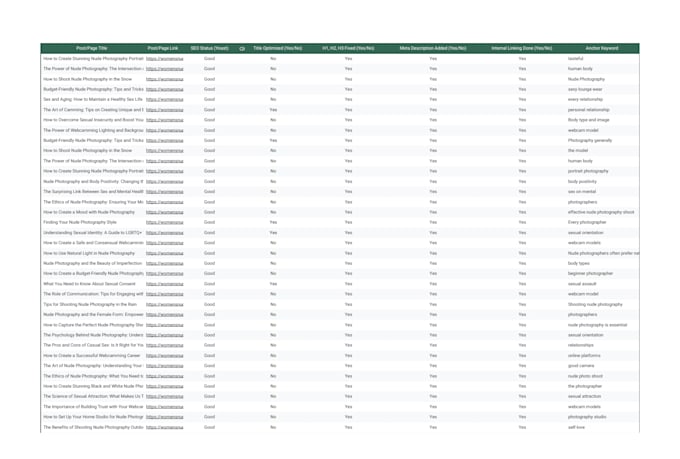Screen dimensions: 680x459
Task: Open link in 'Finding Your Nude Photography Style' row
Action: point(164,223)
